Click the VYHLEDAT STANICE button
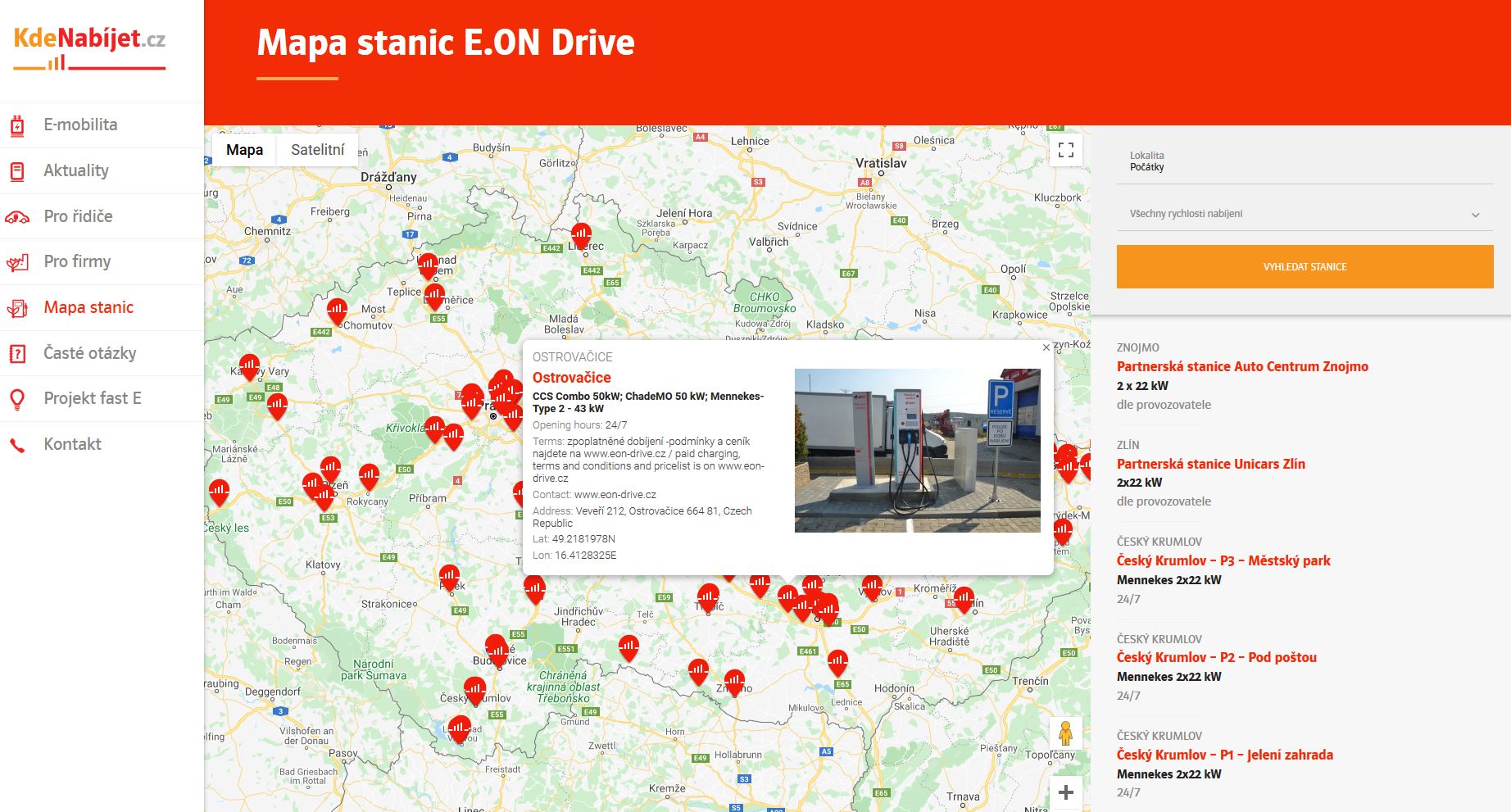This screenshot has height=812, width=1511. pyautogui.click(x=1305, y=266)
